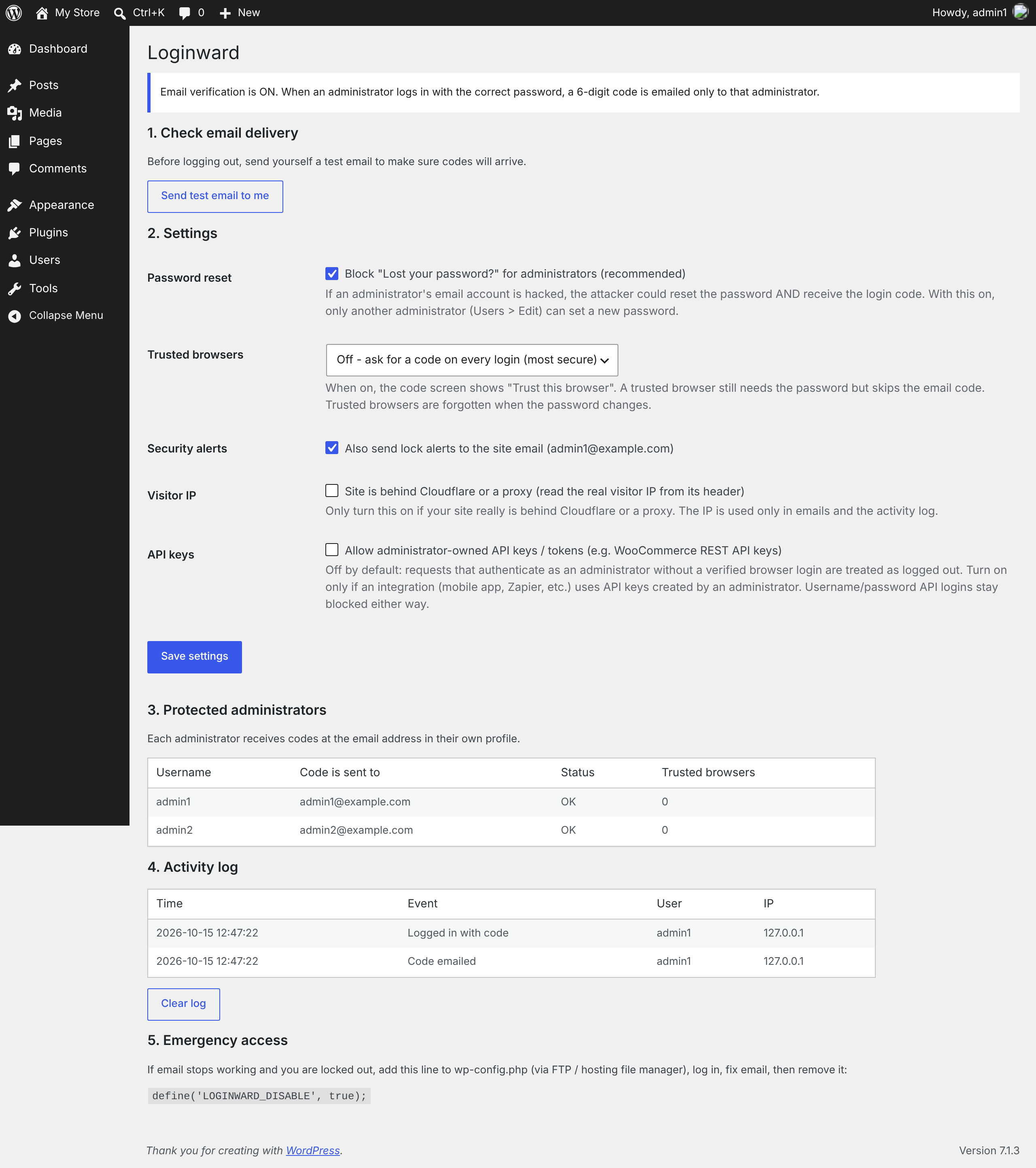Screen dimensions: 1036x1168
Task: Click the plus New icon
Action: [x=225, y=13]
